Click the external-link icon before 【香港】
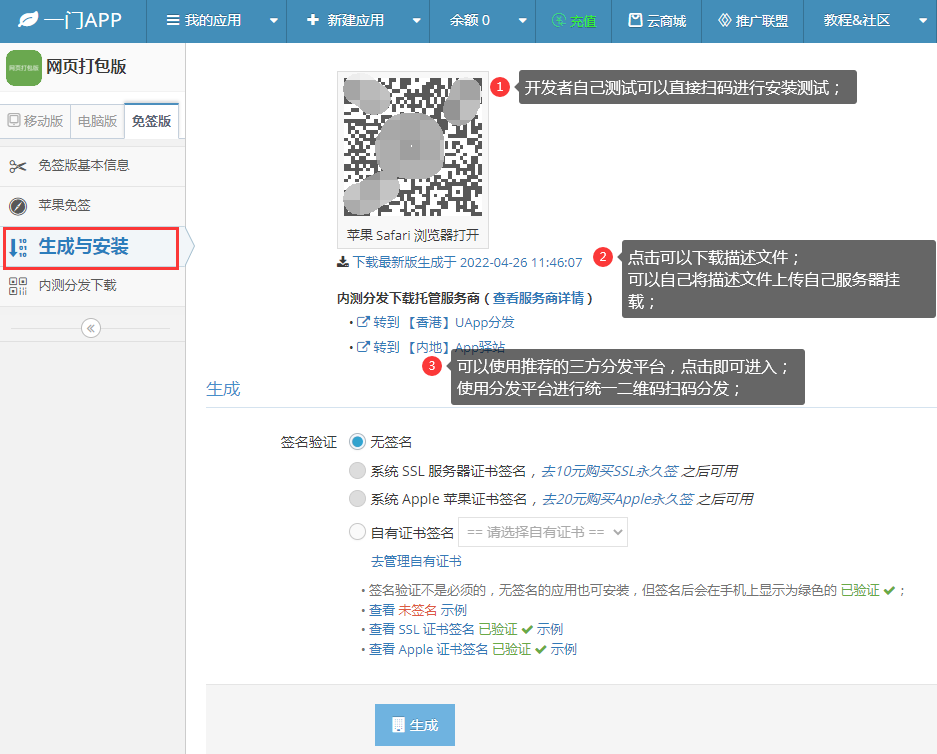This screenshot has height=754, width=937. [363, 322]
